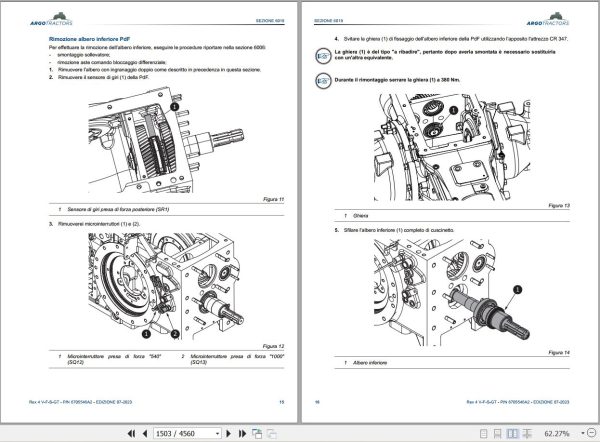
Task: Click step 3 'Rimuovere i microinterruttori' text
Action: [99, 224]
